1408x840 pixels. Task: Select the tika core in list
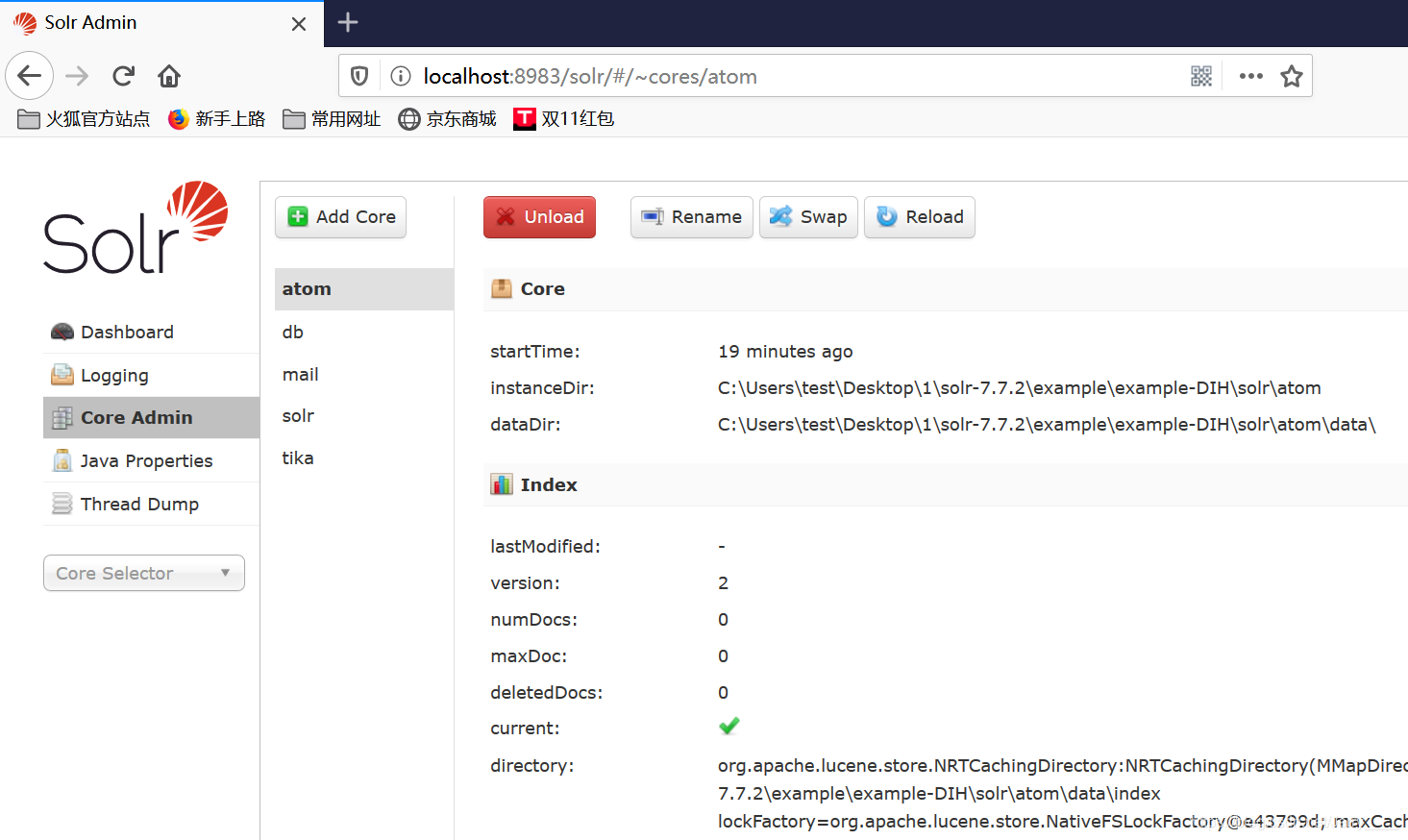[364, 457]
